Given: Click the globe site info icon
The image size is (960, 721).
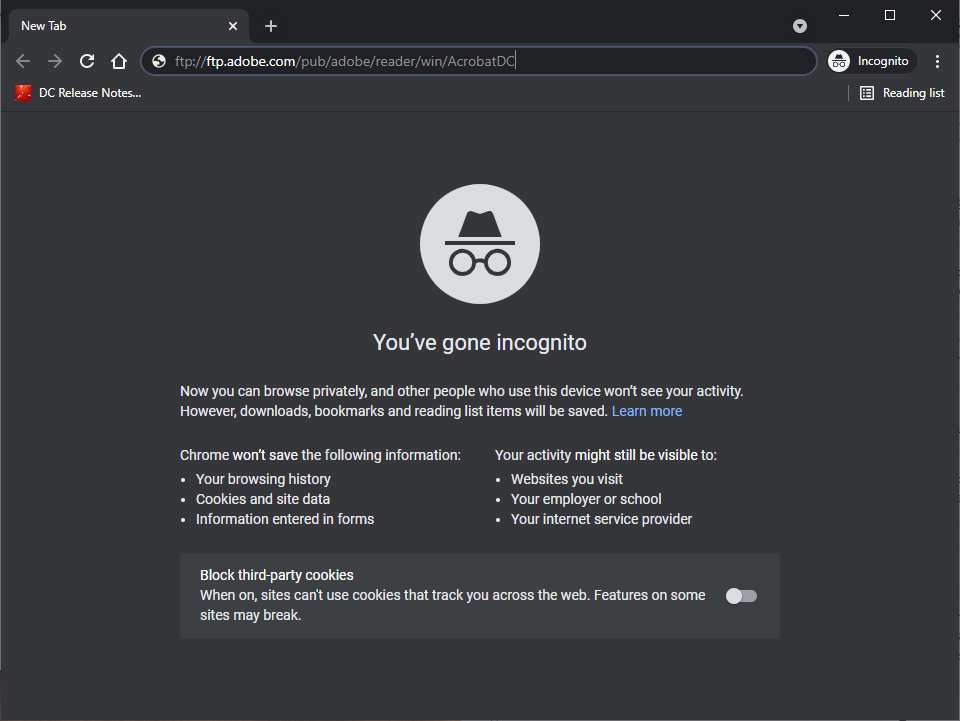Looking at the screenshot, I should pos(159,61).
